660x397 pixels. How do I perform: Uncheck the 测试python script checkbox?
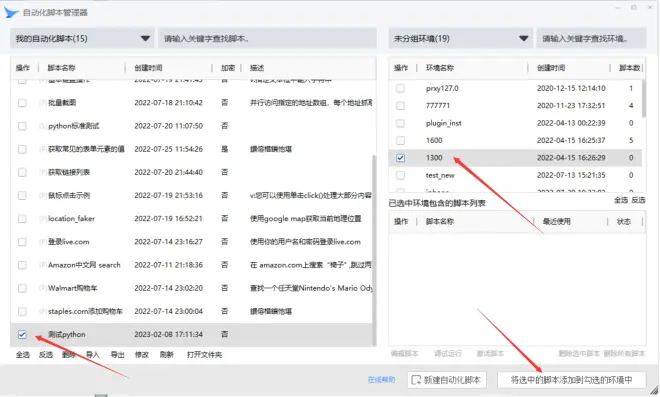pos(22,334)
